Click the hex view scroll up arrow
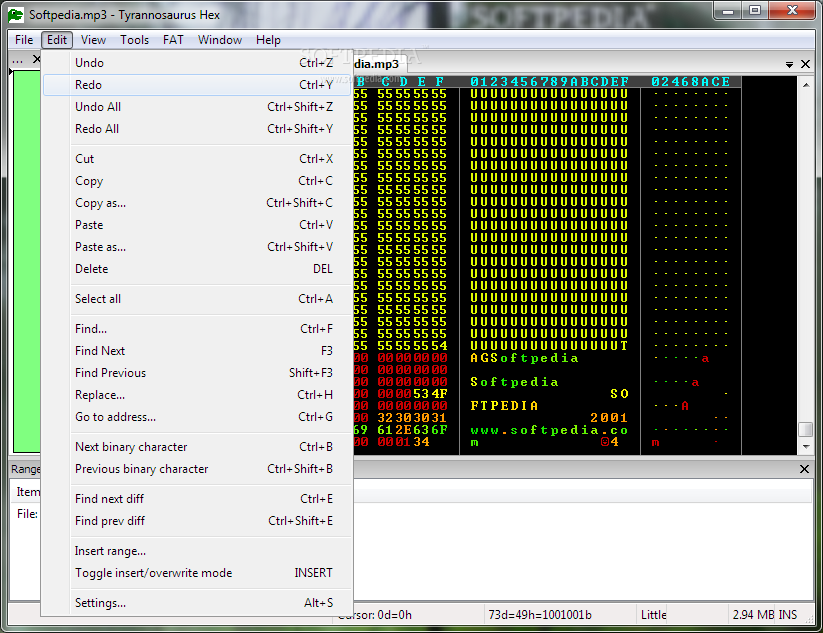823x633 pixels. pos(806,85)
